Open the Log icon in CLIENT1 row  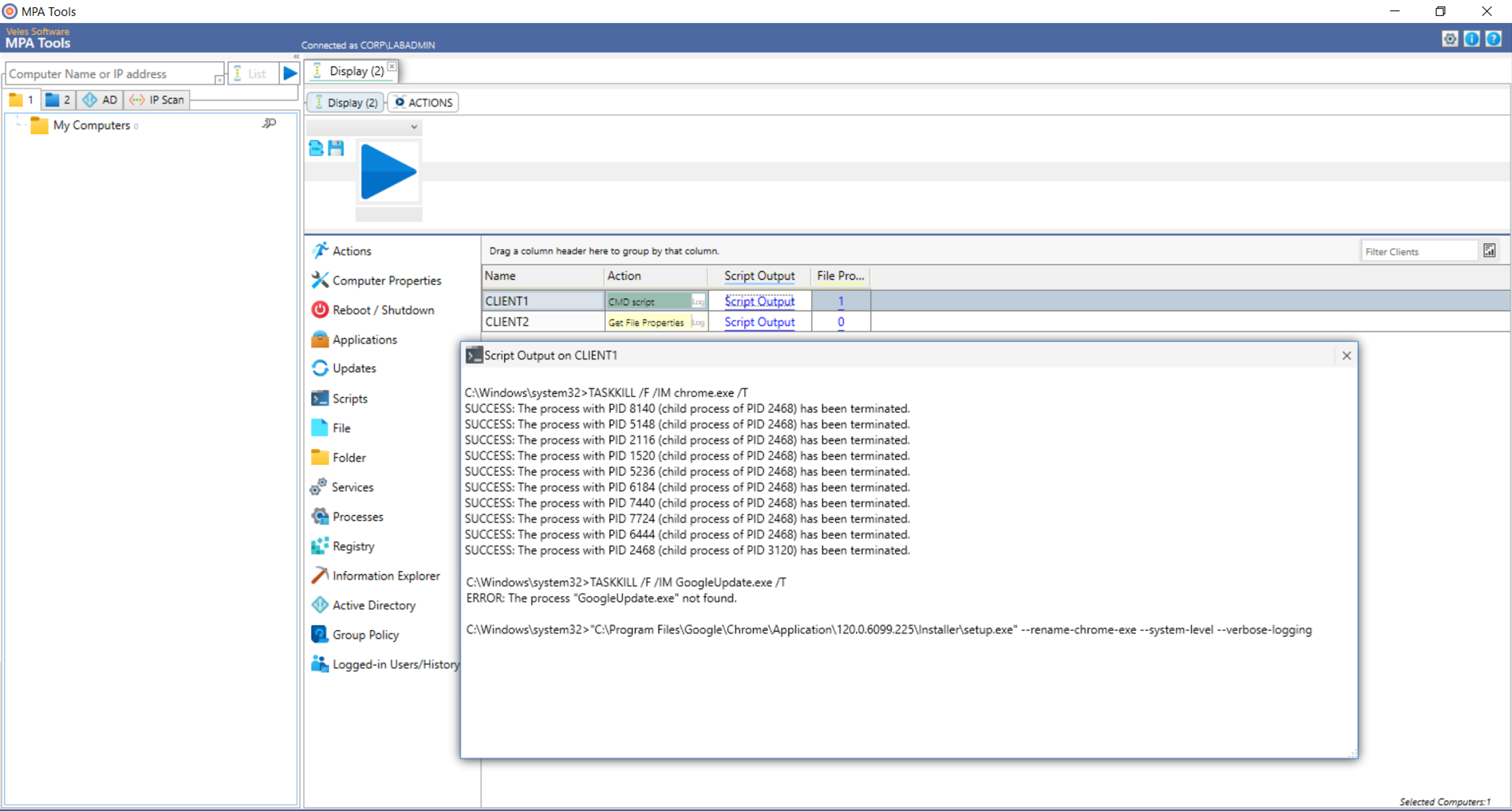pyautogui.click(x=698, y=302)
